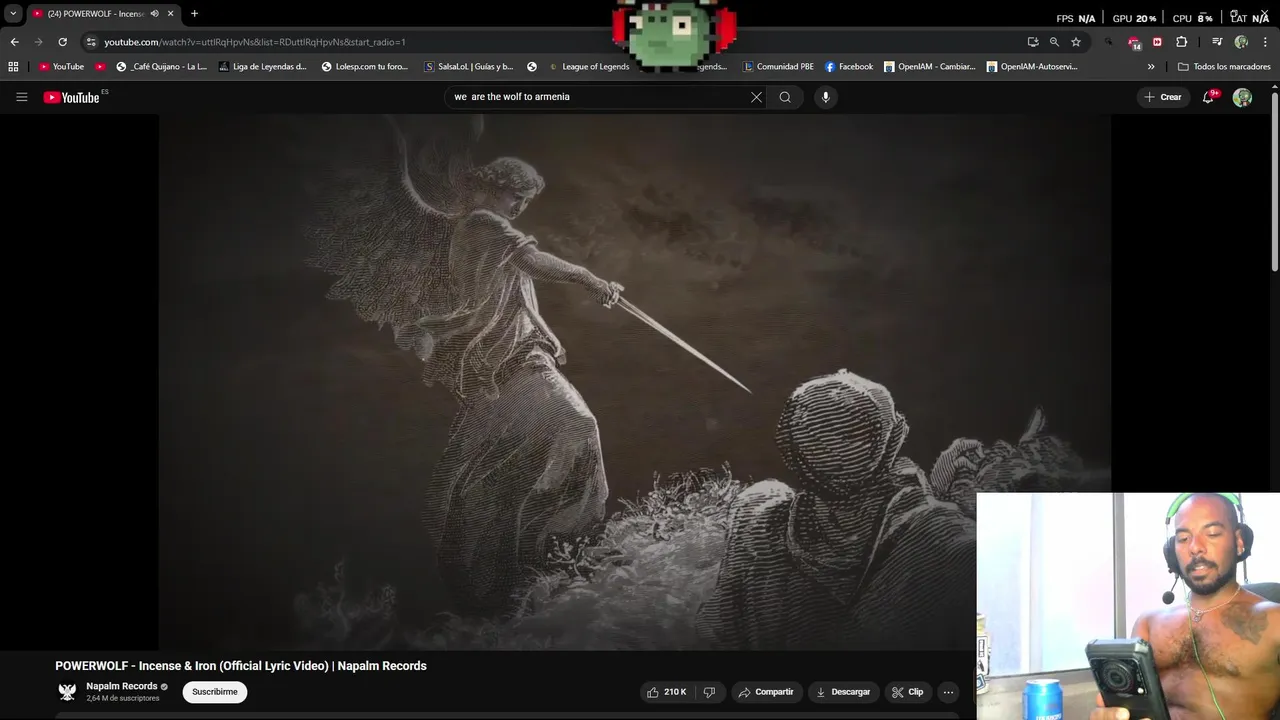Dislike the video with the thumbs-down button

(x=709, y=692)
